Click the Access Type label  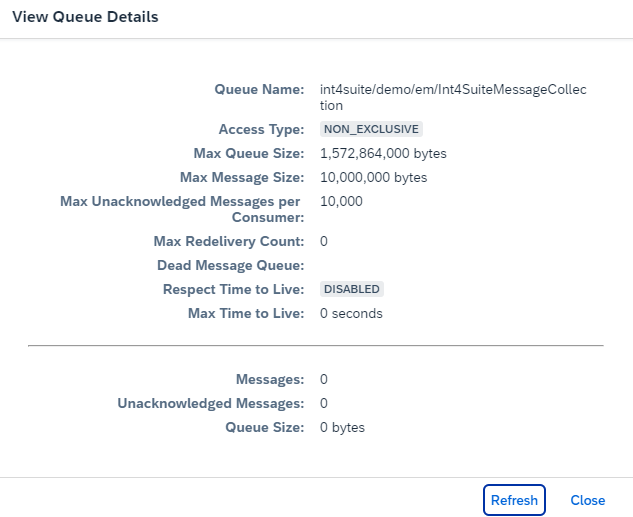[261, 129]
